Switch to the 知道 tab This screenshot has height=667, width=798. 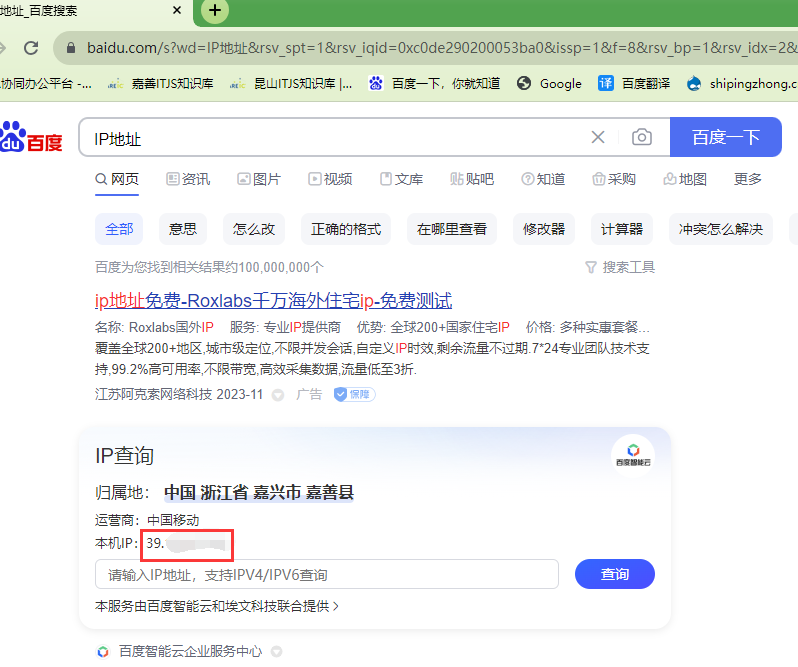pos(543,179)
